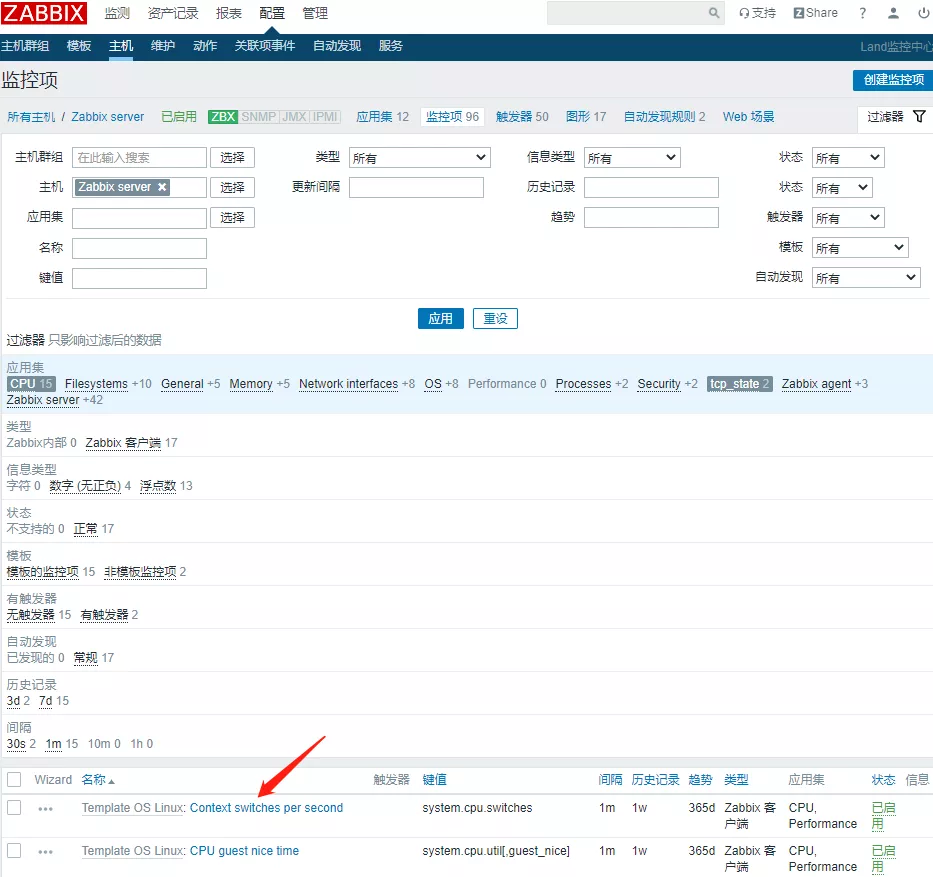The width and height of the screenshot is (933, 877).
Task: Click the 键值 input field
Action: (139, 278)
